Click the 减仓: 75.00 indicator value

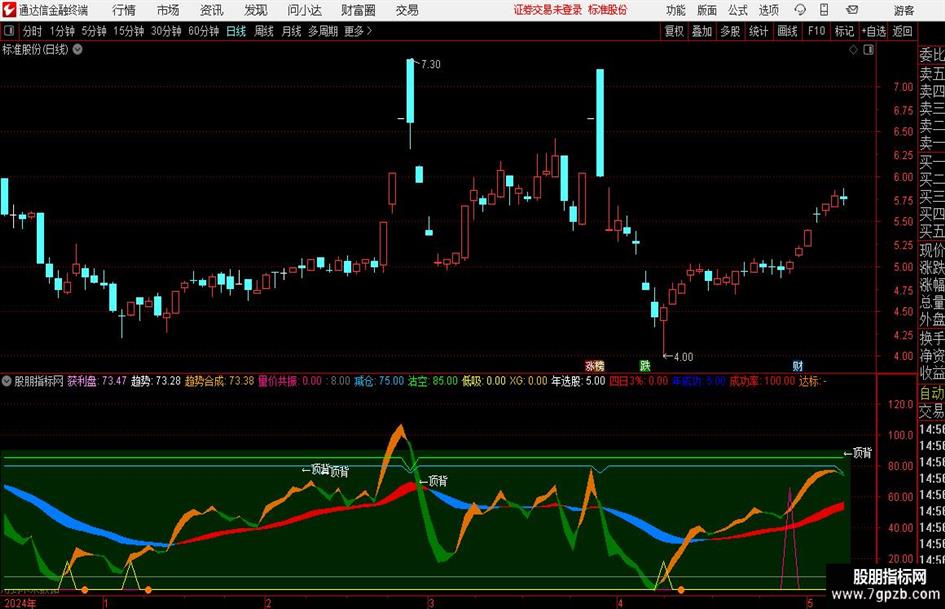[379, 381]
